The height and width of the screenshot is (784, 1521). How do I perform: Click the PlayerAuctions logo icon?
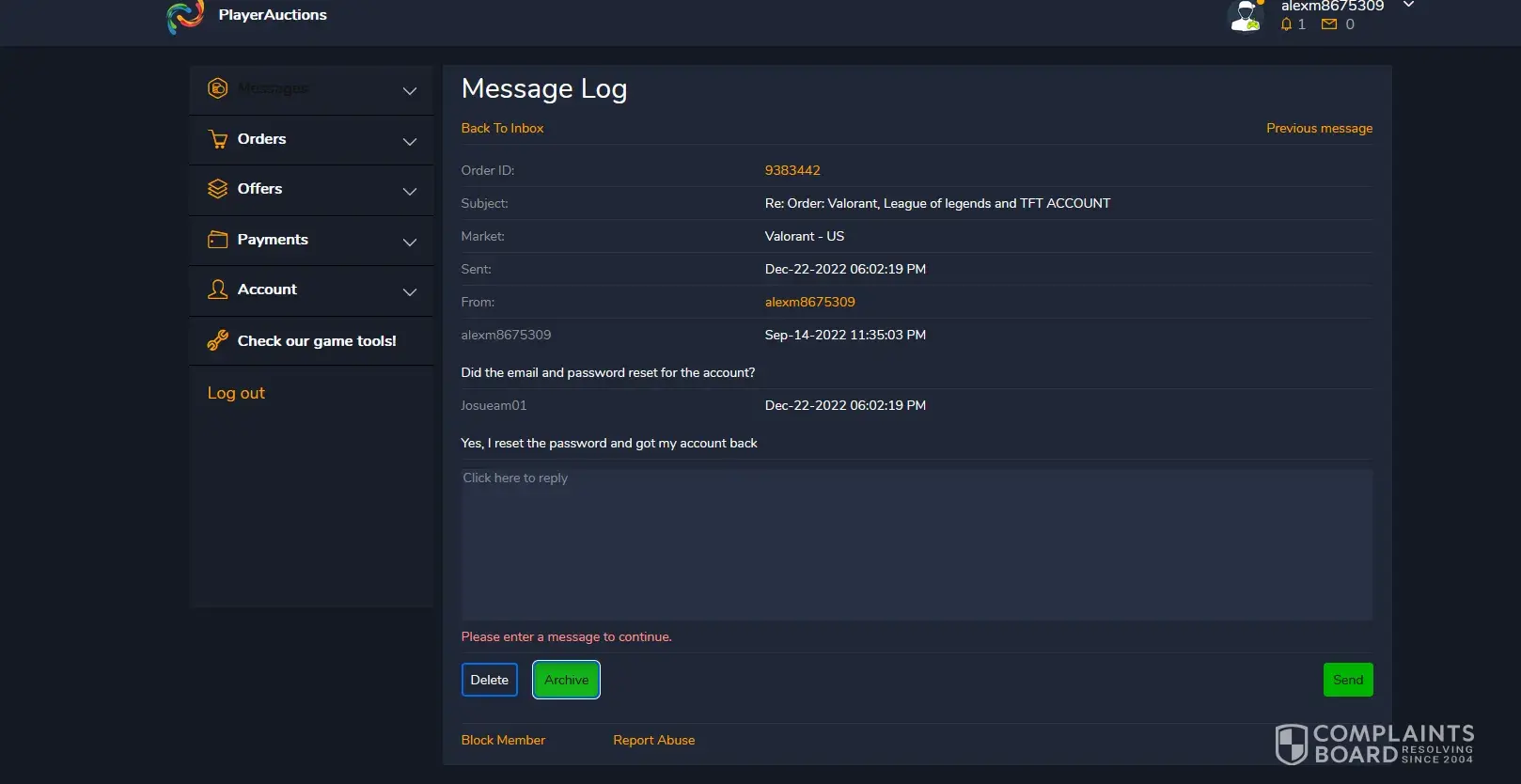click(185, 16)
